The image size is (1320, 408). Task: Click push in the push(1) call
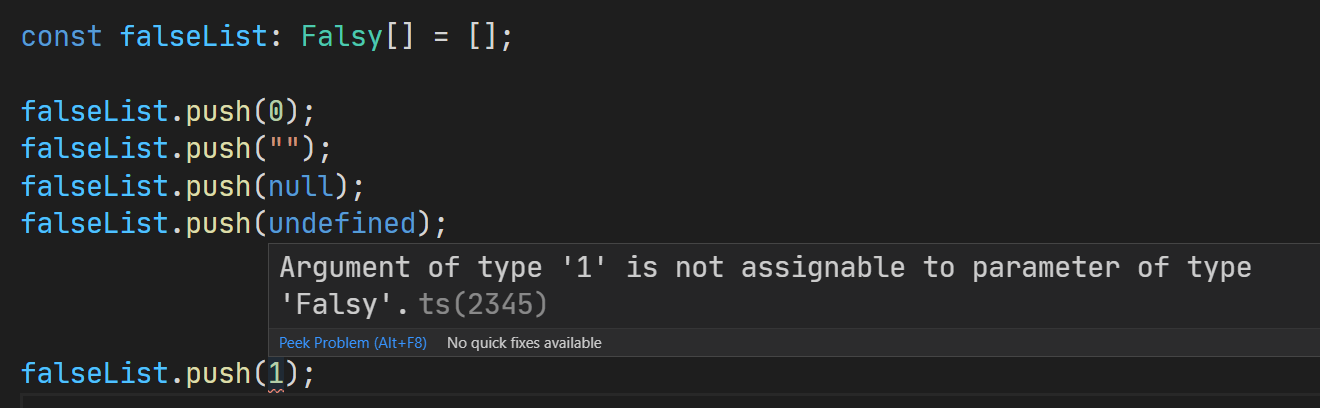218,374
